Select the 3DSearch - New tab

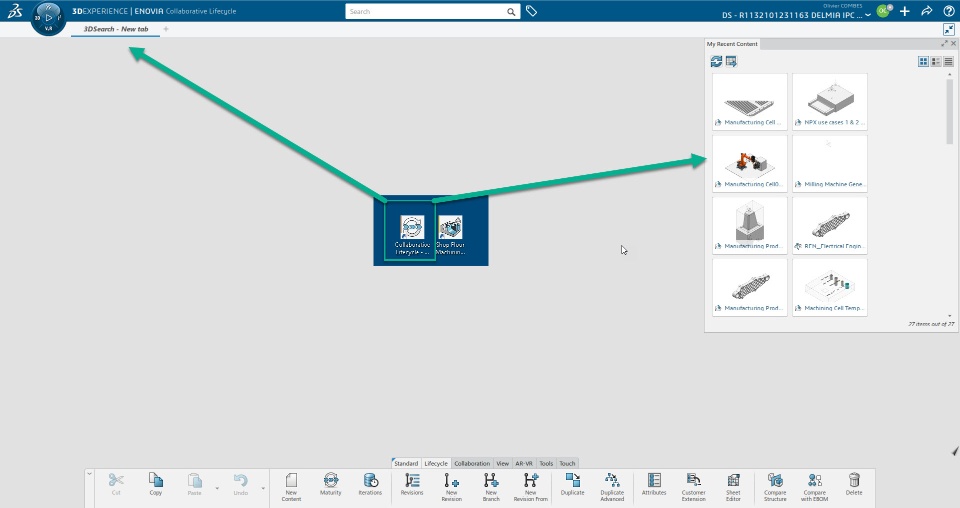coord(116,29)
